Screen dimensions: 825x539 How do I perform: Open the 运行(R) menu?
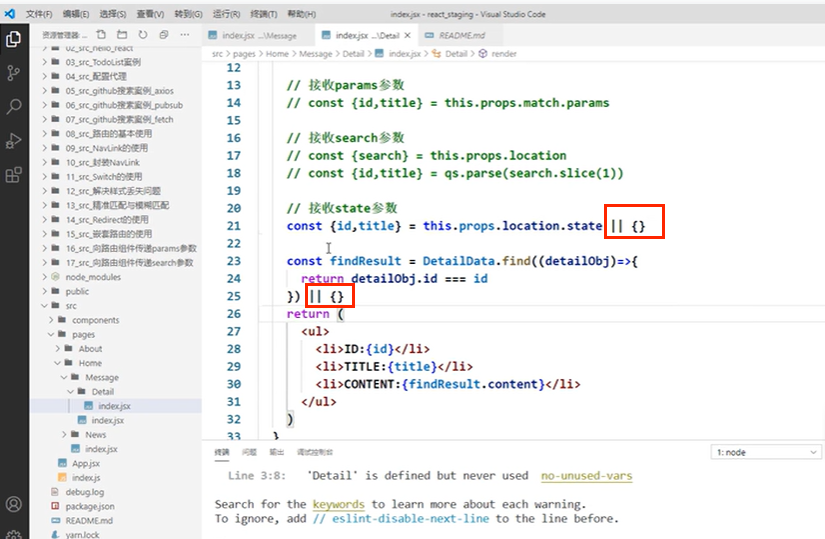226,14
